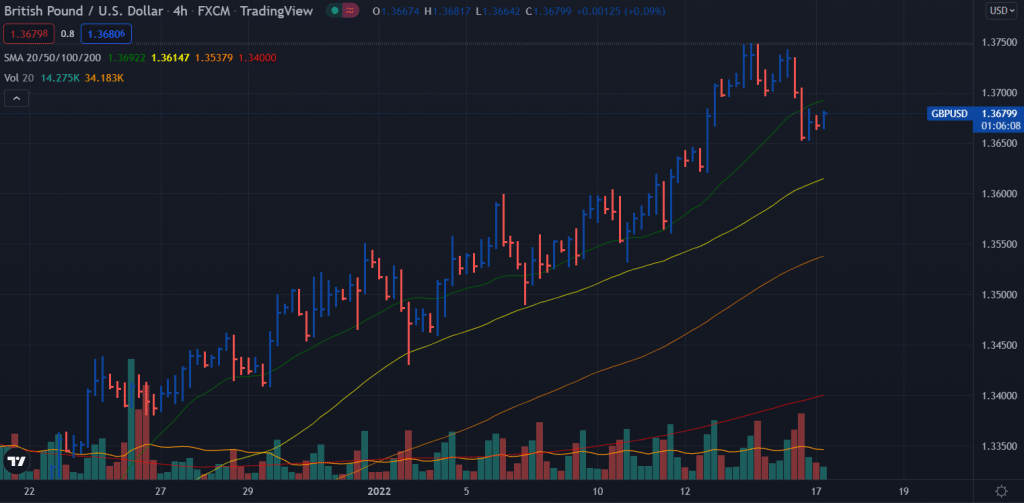Open chart settings gear at bottom right
Screen dimensions: 1024x503
[x=1000, y=491]
